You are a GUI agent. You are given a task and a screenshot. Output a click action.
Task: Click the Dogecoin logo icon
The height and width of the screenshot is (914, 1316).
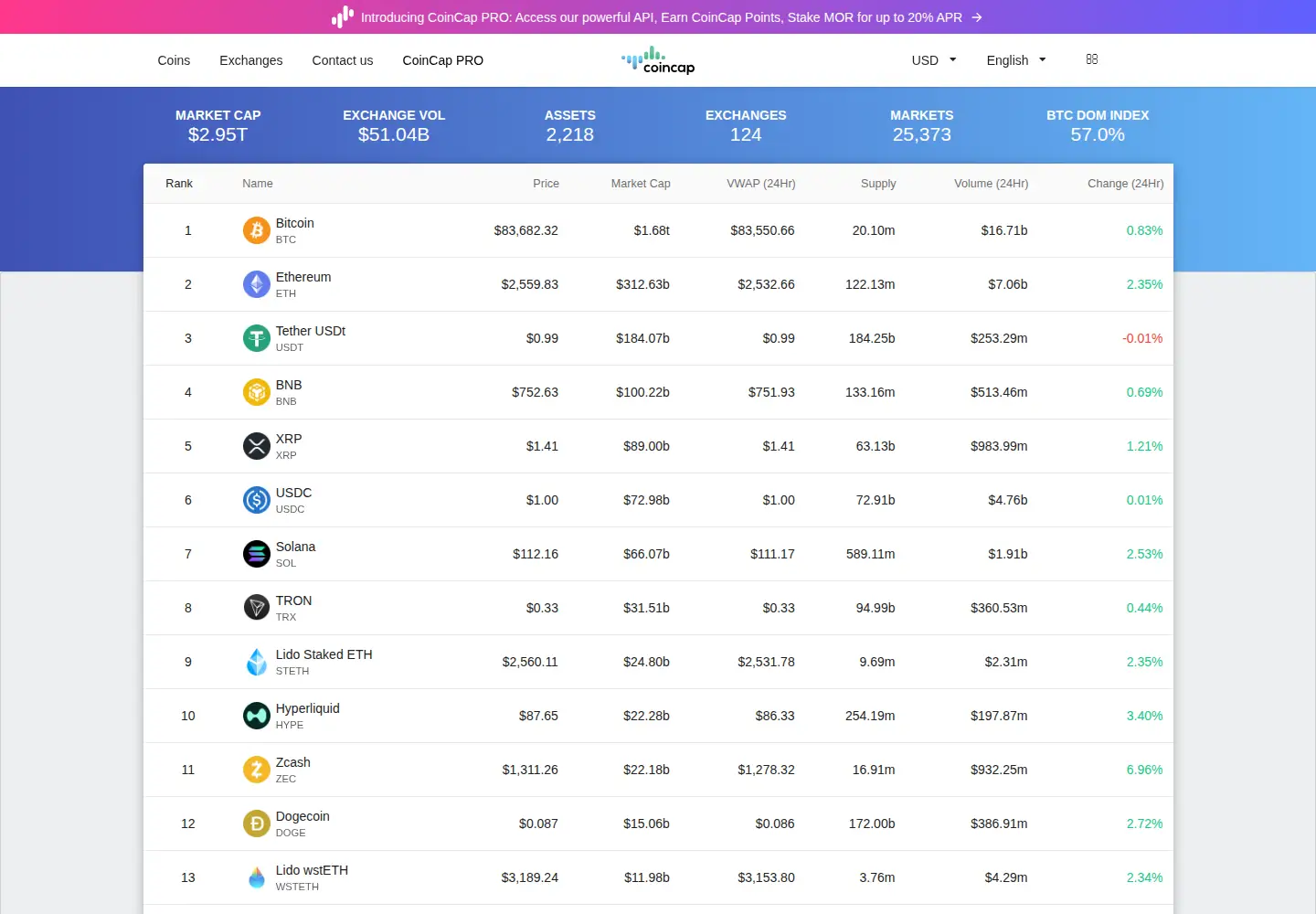[x=257, y=824]
